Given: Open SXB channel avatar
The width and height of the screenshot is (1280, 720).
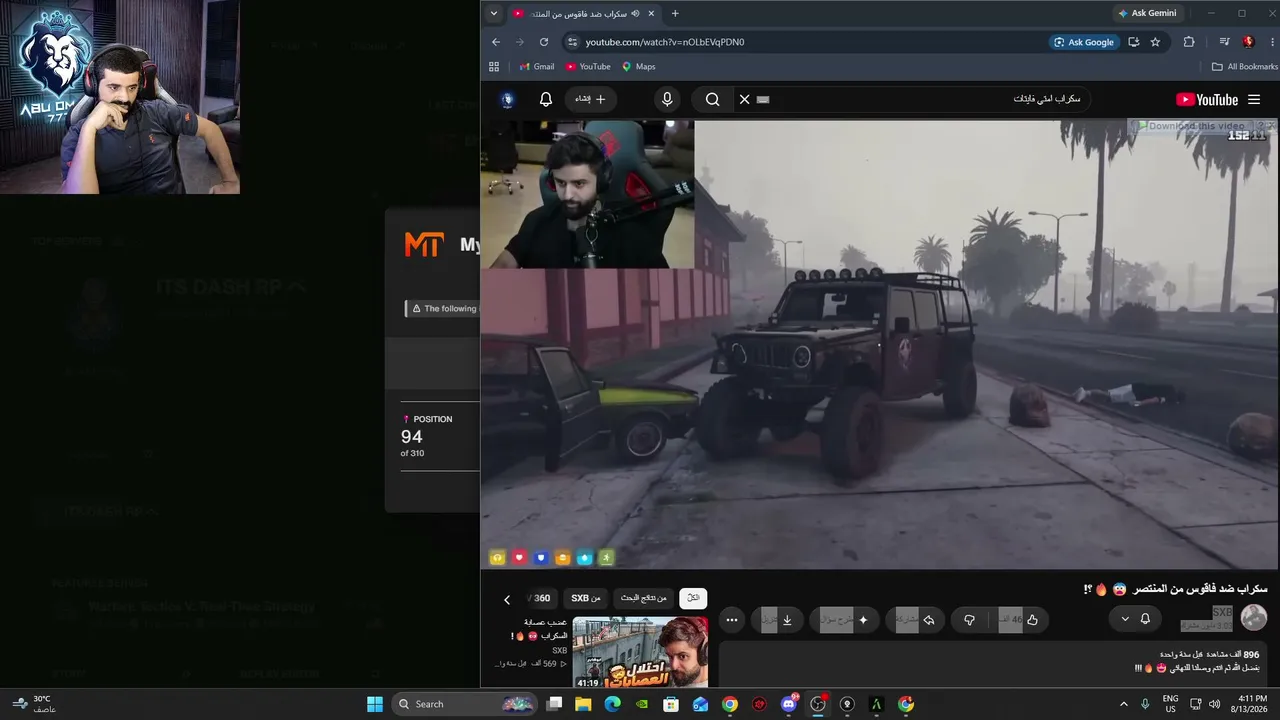Looking at the screenshot, I should (1254, 618).
